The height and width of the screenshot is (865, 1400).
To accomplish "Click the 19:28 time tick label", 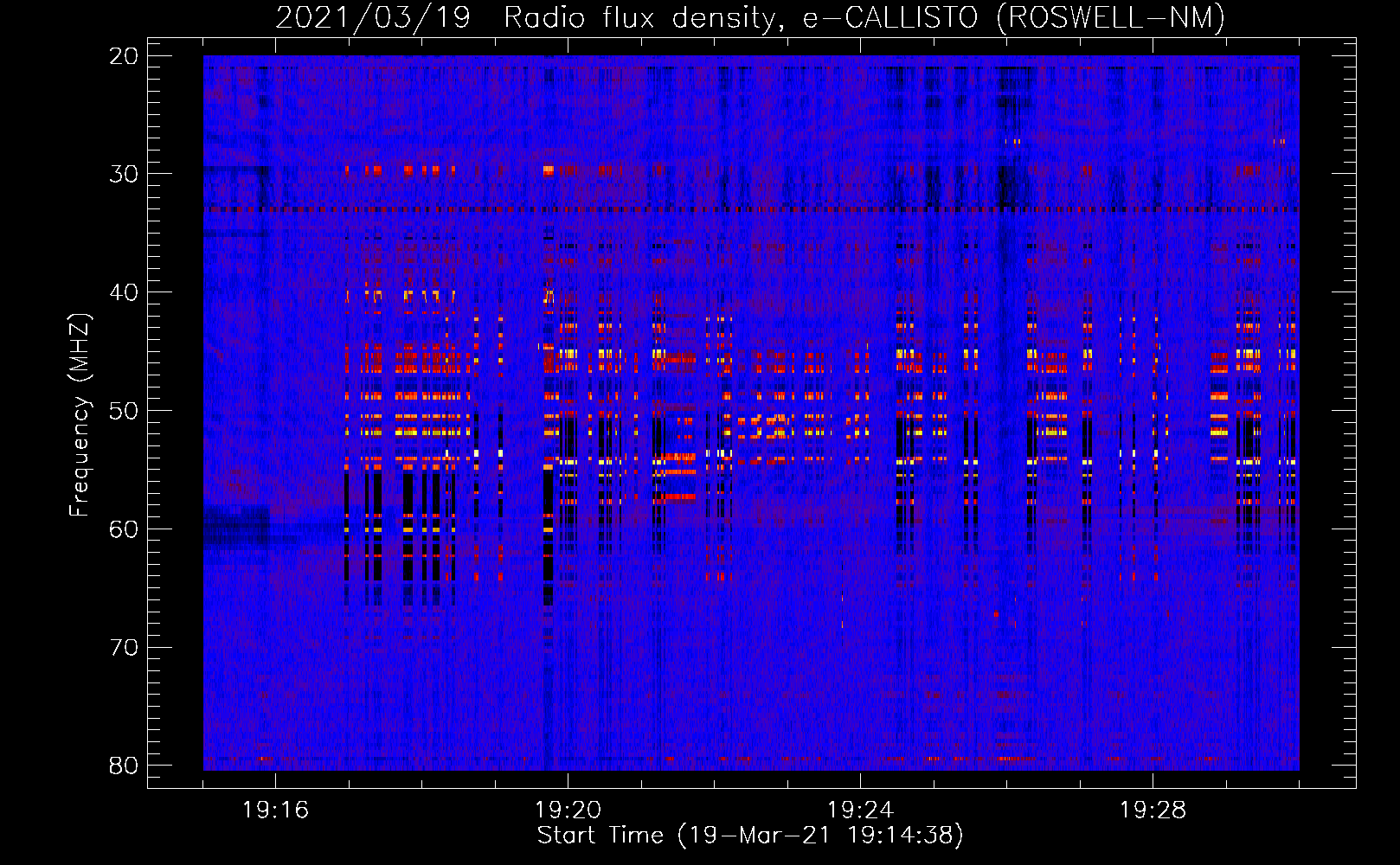I will [1153, 811].
